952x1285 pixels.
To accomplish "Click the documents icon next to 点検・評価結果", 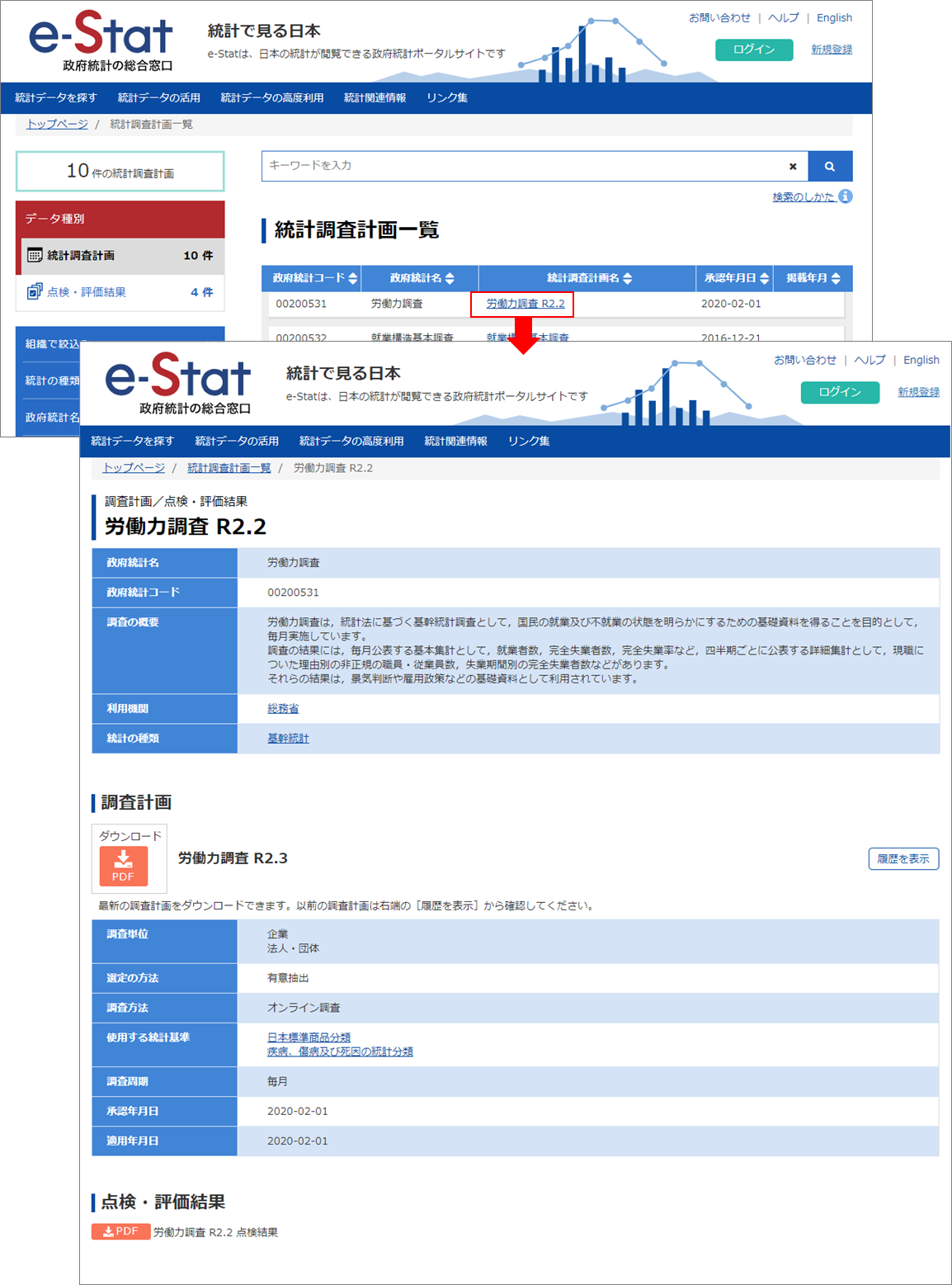I will click(35, 291).
